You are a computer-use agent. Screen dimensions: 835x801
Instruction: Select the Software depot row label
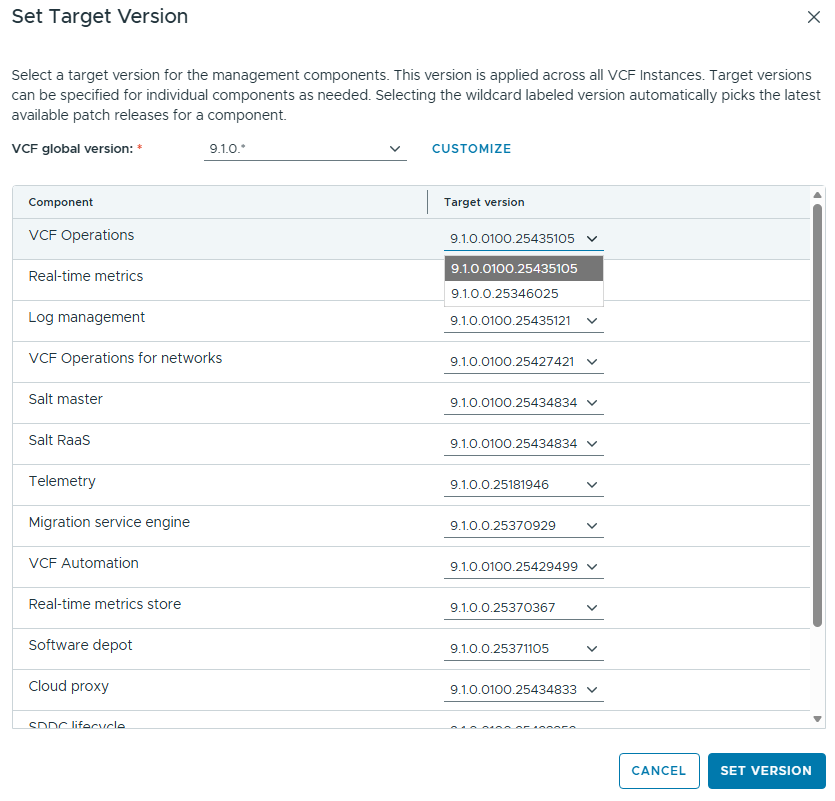click(80, 645)
